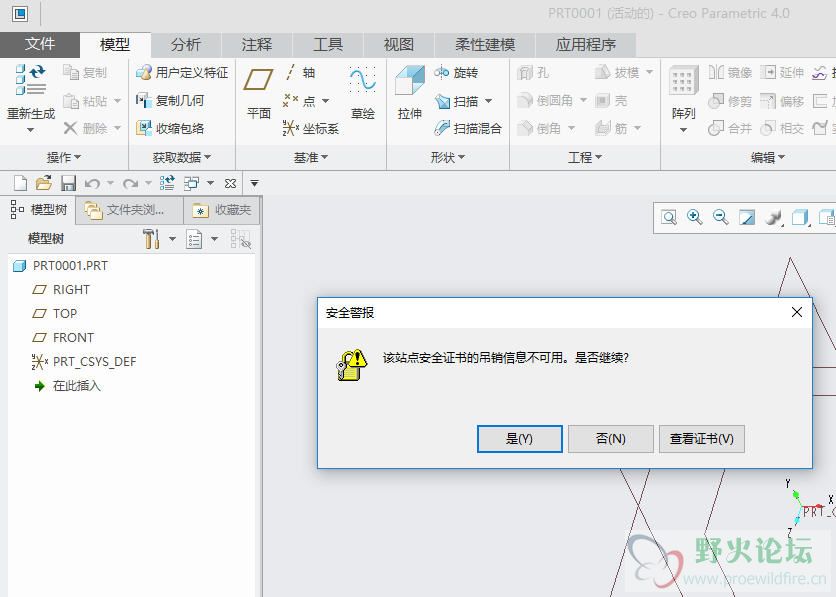Click Save disk icon in quick toolbar
836x597 pixels.
68,183
